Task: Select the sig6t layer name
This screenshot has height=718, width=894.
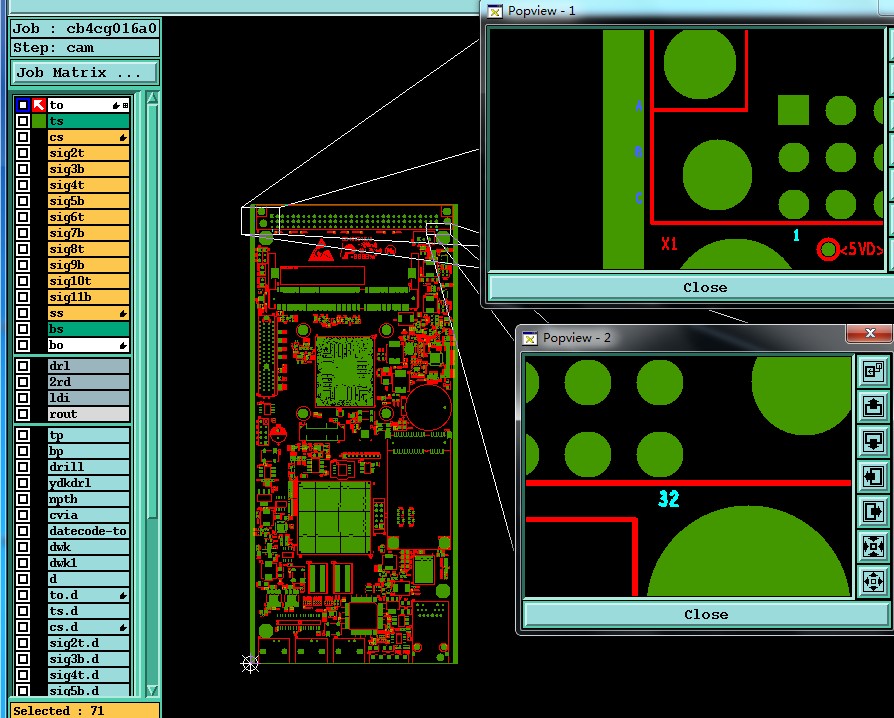Action: point(88,217)
